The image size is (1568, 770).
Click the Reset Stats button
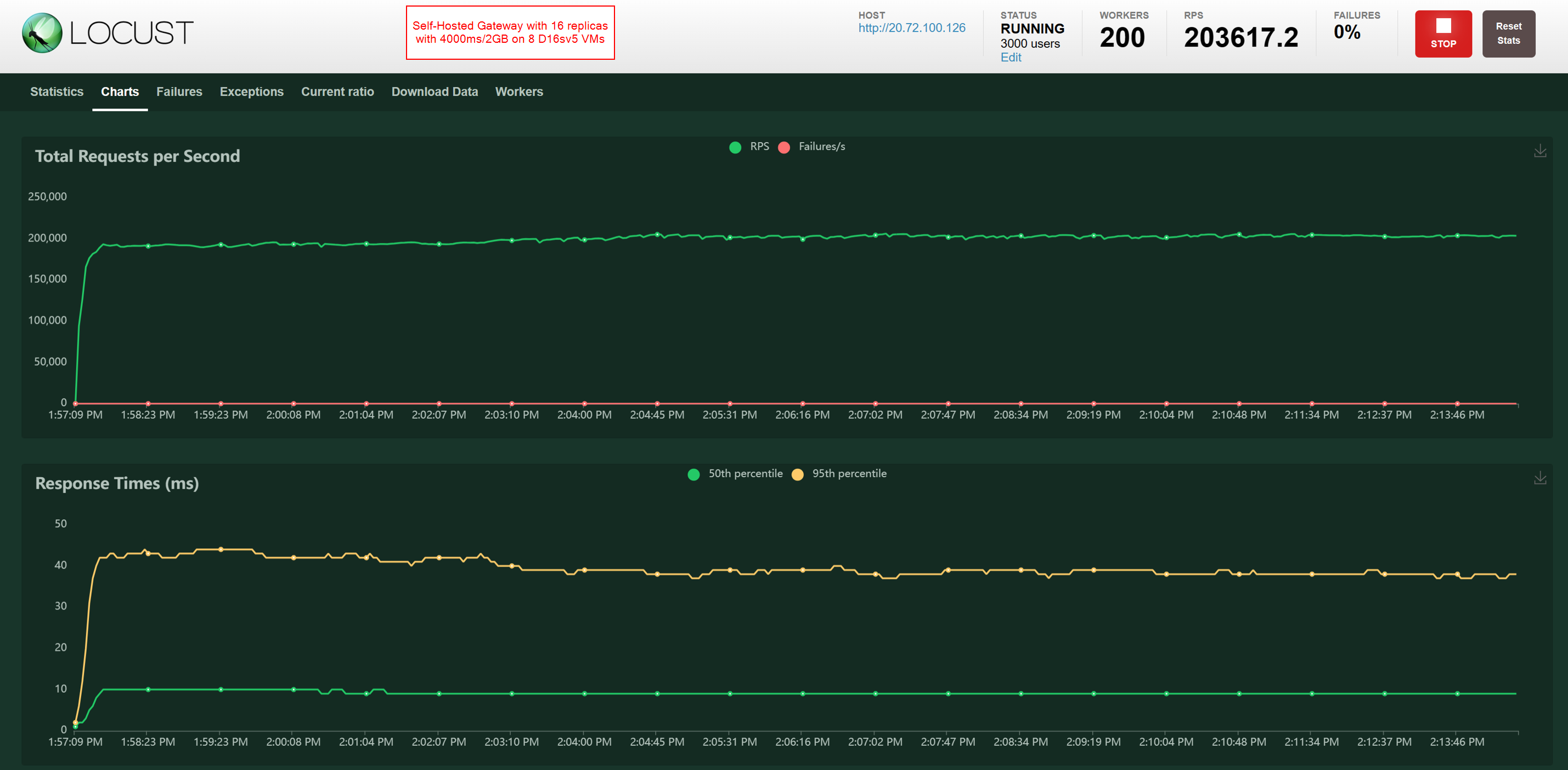tap(1508, 33)
